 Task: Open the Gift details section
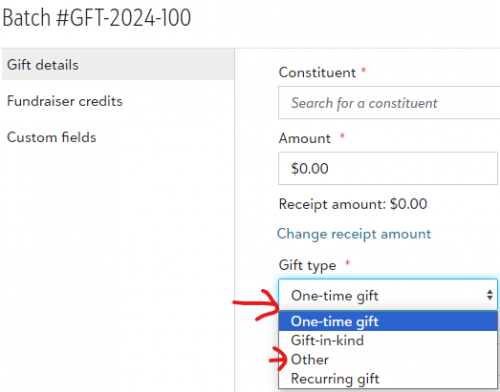click(x=118, y=65)
